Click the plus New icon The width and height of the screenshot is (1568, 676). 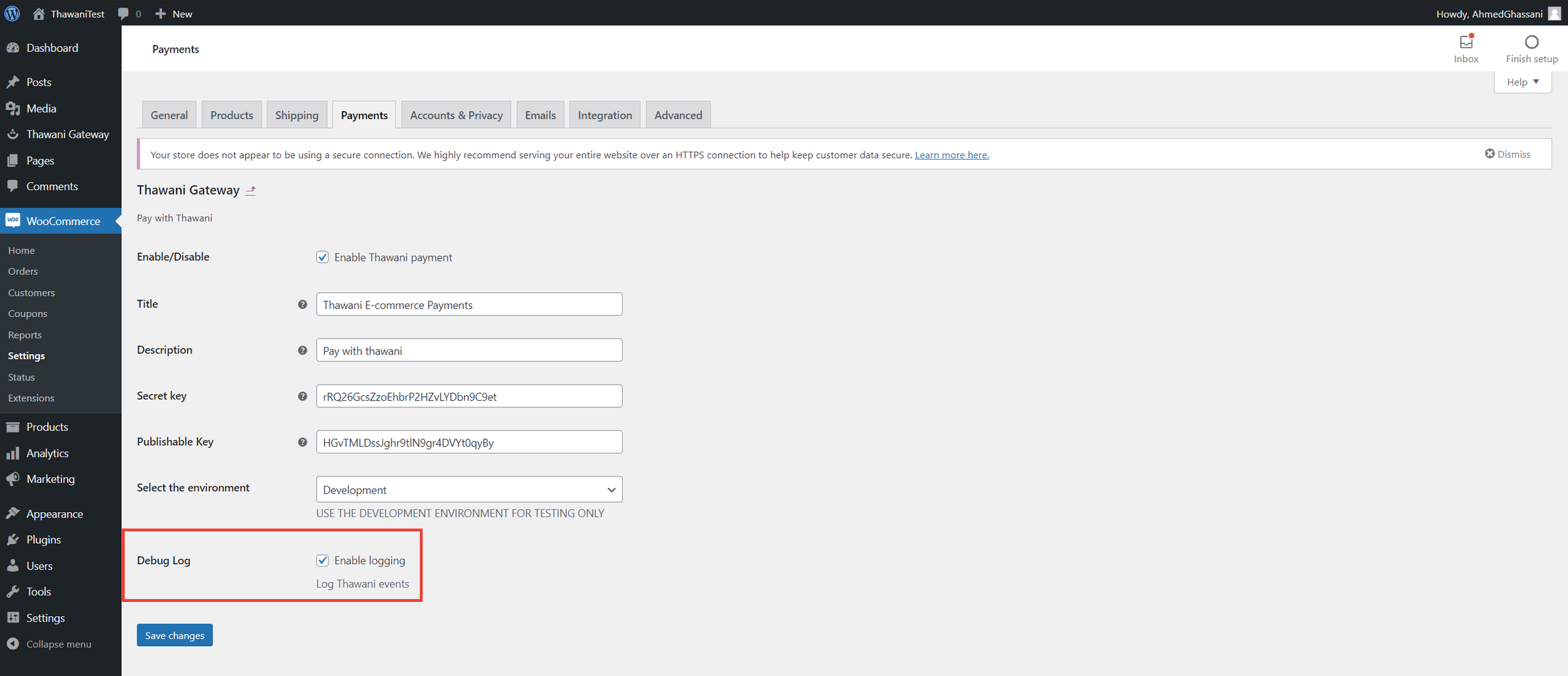click(x=160, y=14)
